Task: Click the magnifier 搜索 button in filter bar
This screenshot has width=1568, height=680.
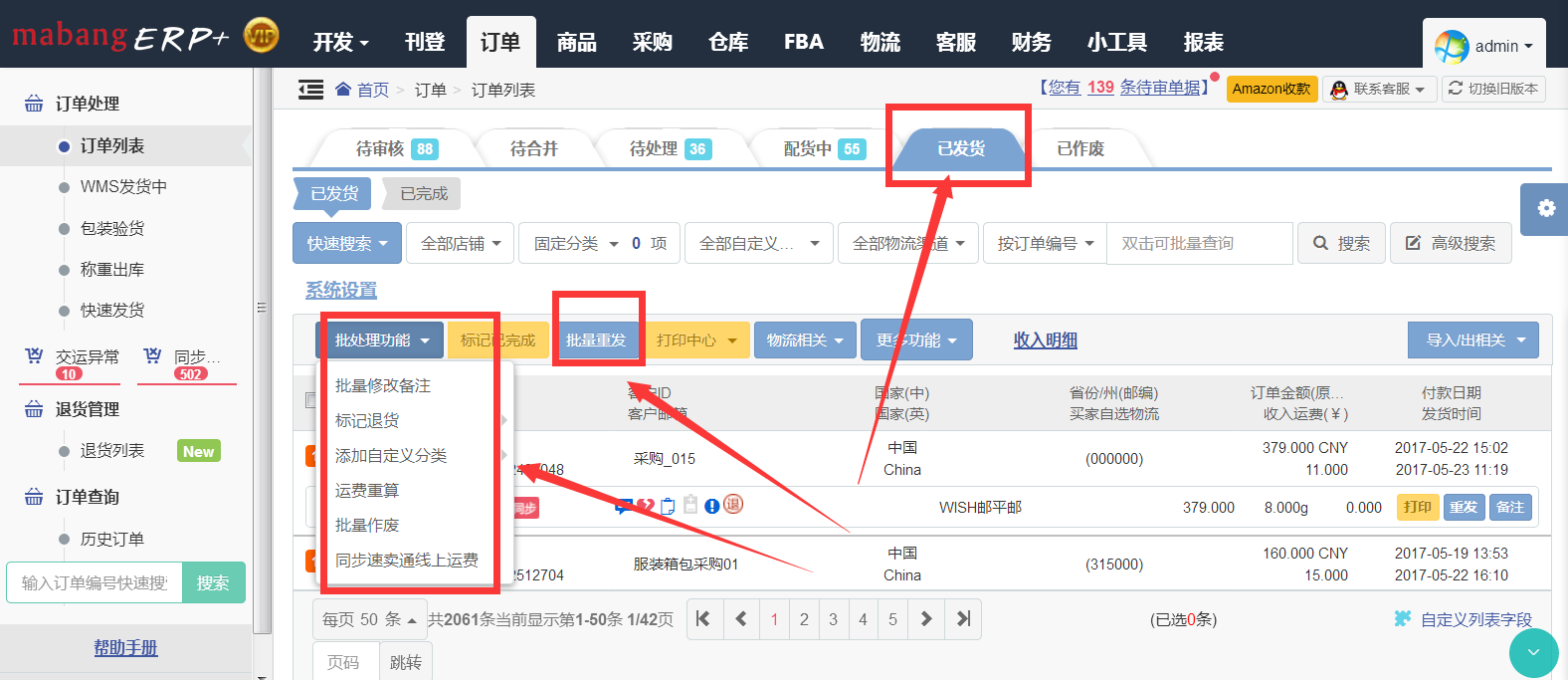Action: tap(1341, 243)
